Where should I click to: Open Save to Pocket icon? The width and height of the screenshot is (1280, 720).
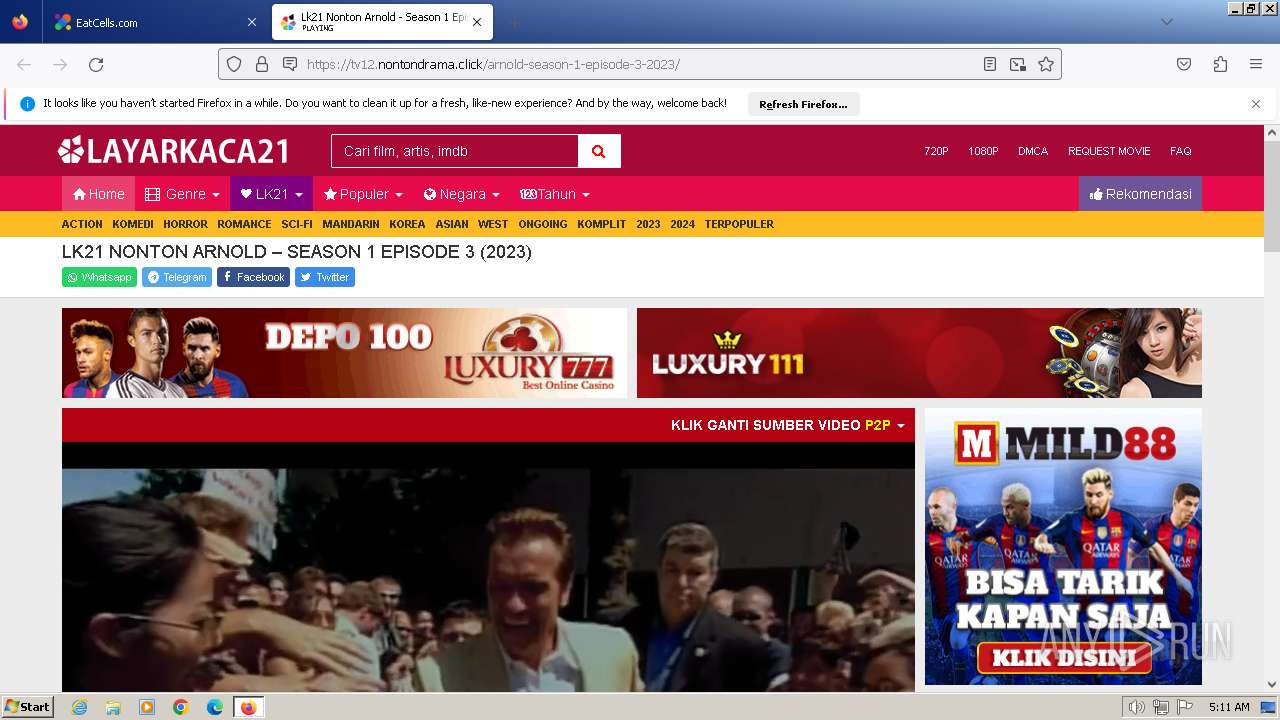pyautogui.click(x=1184, y=64)
